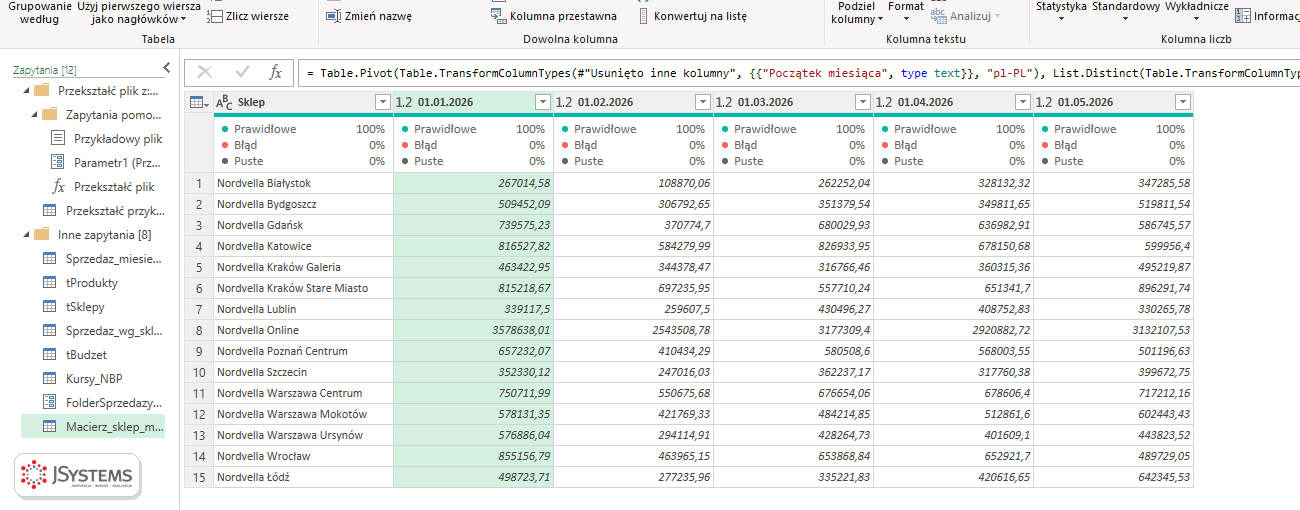This screenshot has width=1300, height=510.
Task: Click 1.2 type icon of 01.03.2026 column
Action: click(x=724, y=102)
